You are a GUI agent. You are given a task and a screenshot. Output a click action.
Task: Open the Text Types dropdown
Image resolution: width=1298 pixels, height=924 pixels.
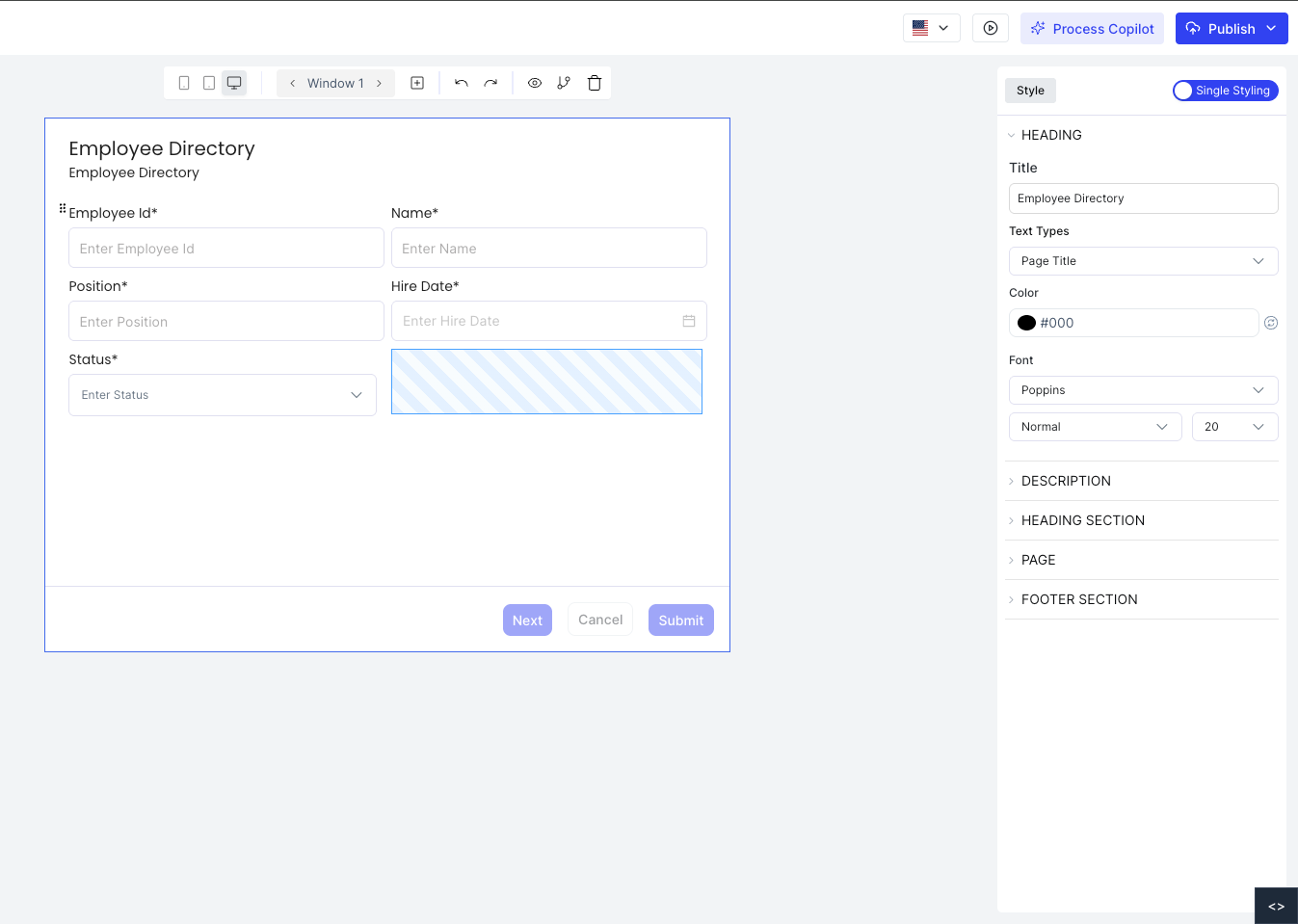[x=1143, y=260]
